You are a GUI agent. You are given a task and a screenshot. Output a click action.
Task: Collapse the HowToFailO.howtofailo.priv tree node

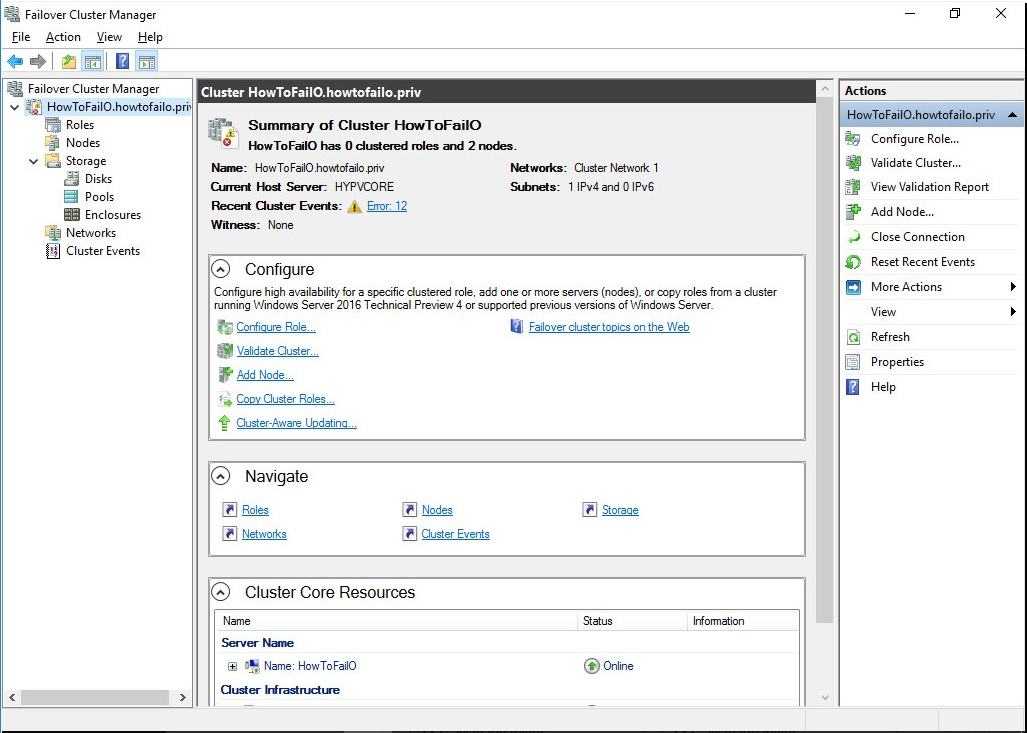(x=14, y=107)
